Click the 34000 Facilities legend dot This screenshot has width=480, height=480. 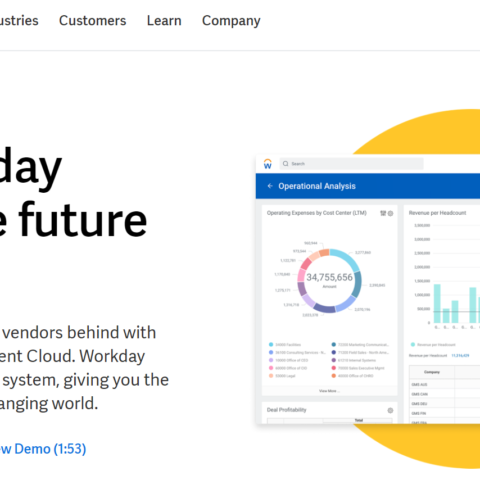(x=271, y=344)
